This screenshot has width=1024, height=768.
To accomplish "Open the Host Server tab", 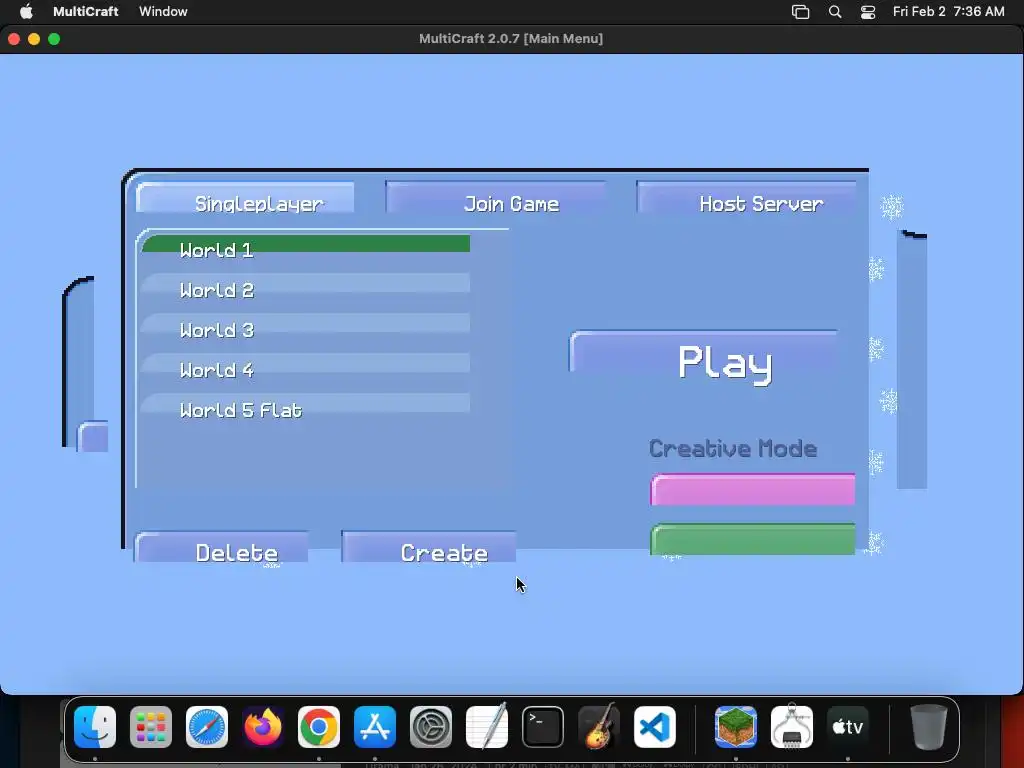I will tap(746, 198).
